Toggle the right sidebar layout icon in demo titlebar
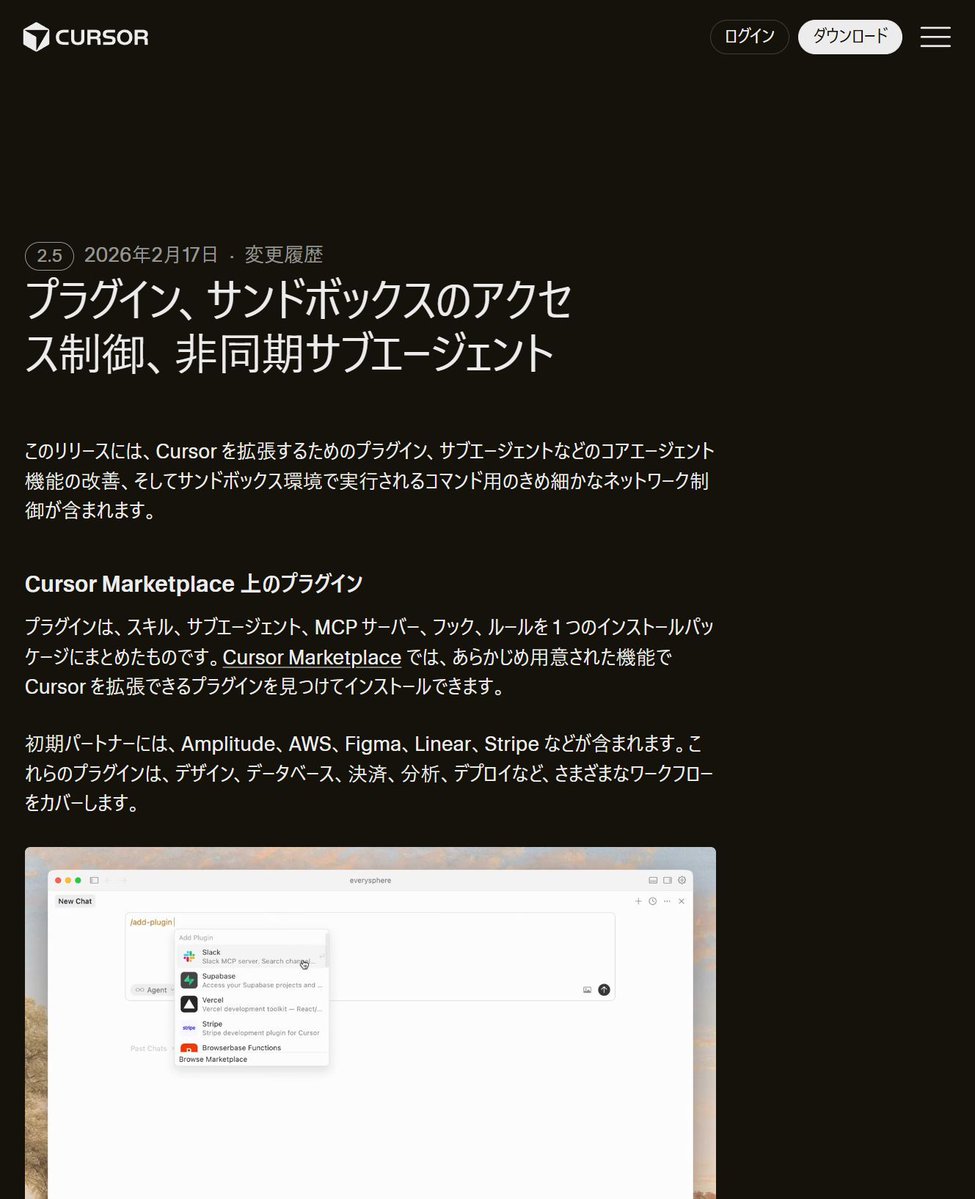Viewport: 975px width, 1199px height. pyautogui.click(x=668, y=880)
